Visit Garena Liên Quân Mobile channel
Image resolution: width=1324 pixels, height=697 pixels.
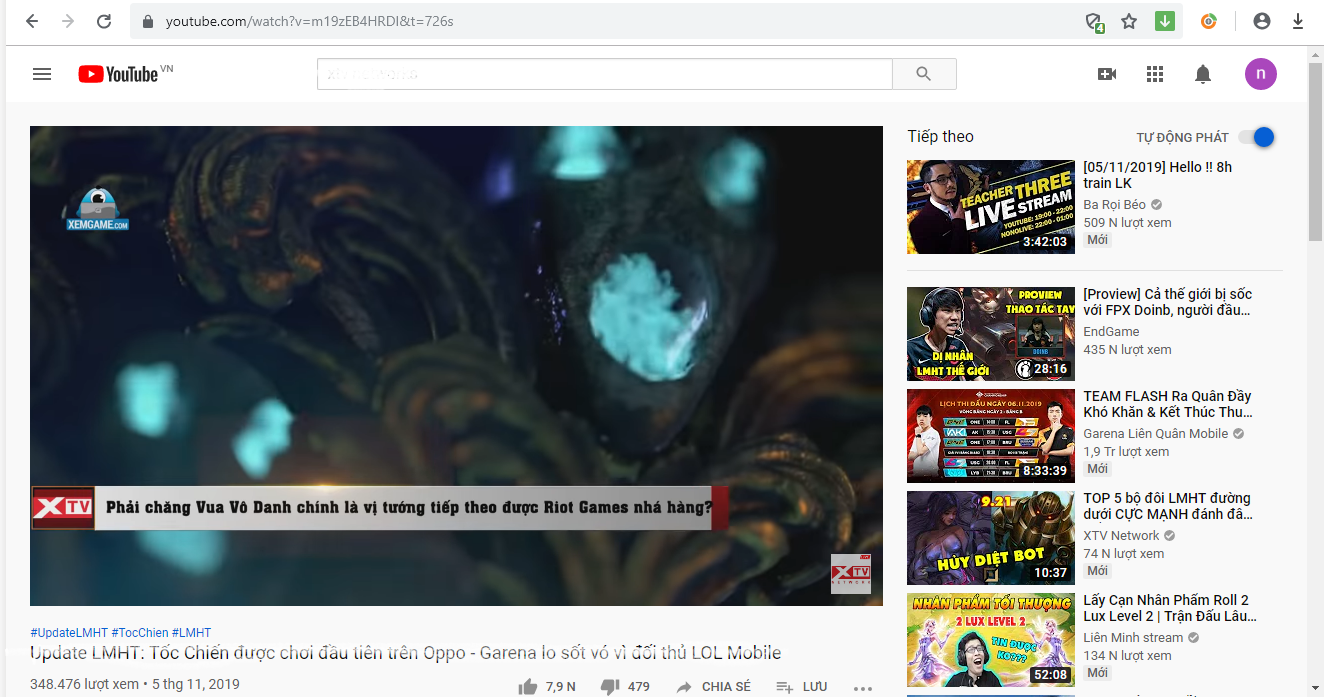point(1156,433)
